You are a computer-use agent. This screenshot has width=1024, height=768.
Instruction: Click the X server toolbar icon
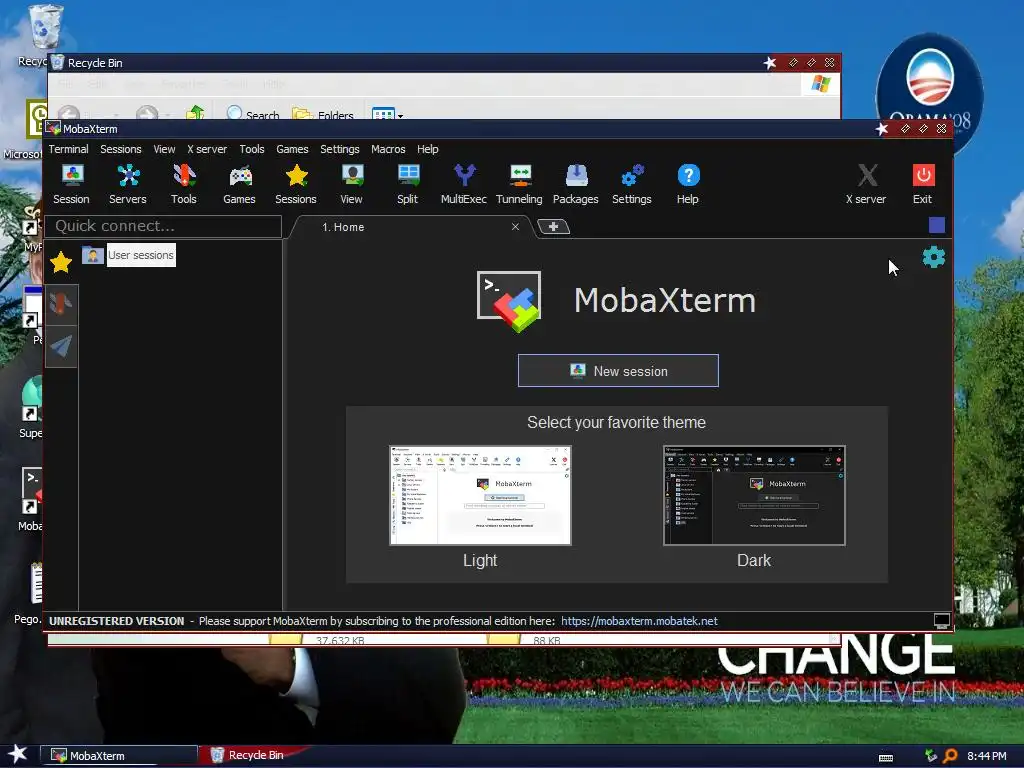866,185
